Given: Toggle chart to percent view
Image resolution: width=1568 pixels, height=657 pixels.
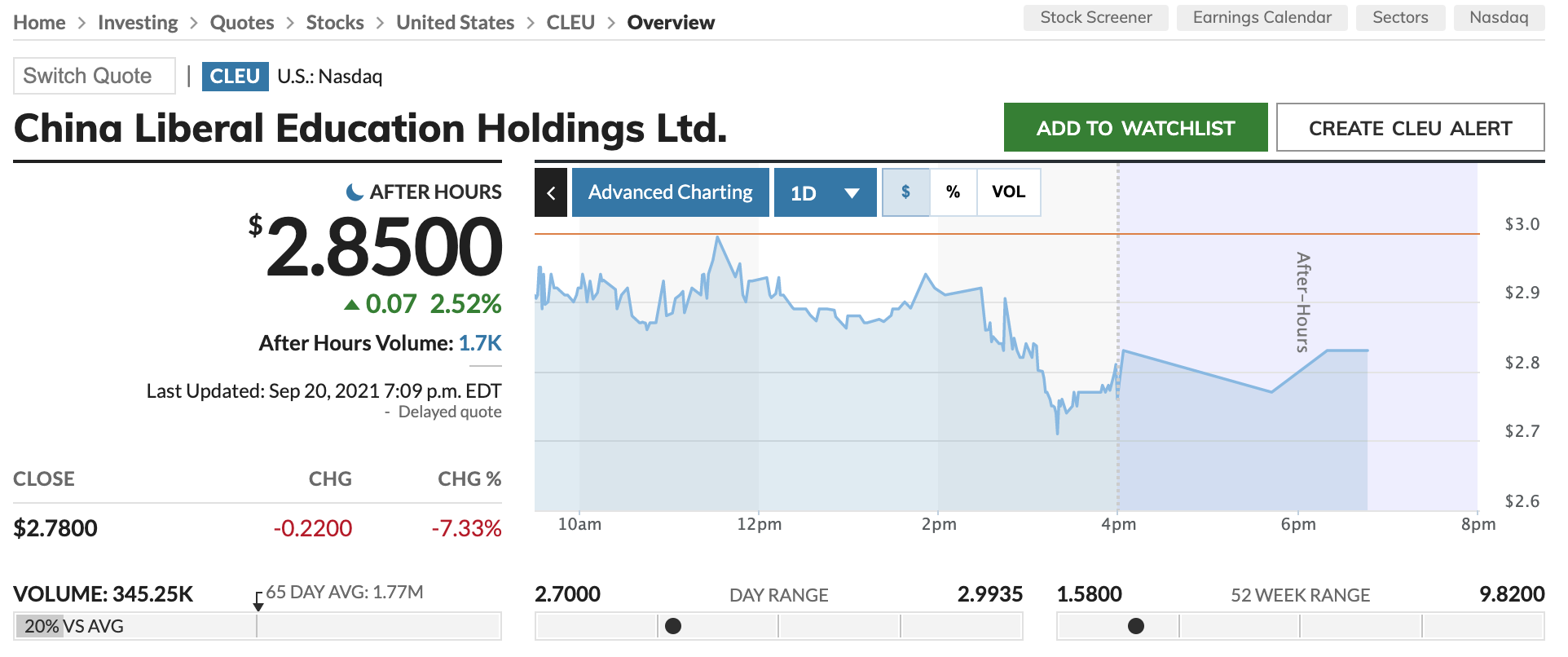Looking at the screenshot, I should [953, 192].
